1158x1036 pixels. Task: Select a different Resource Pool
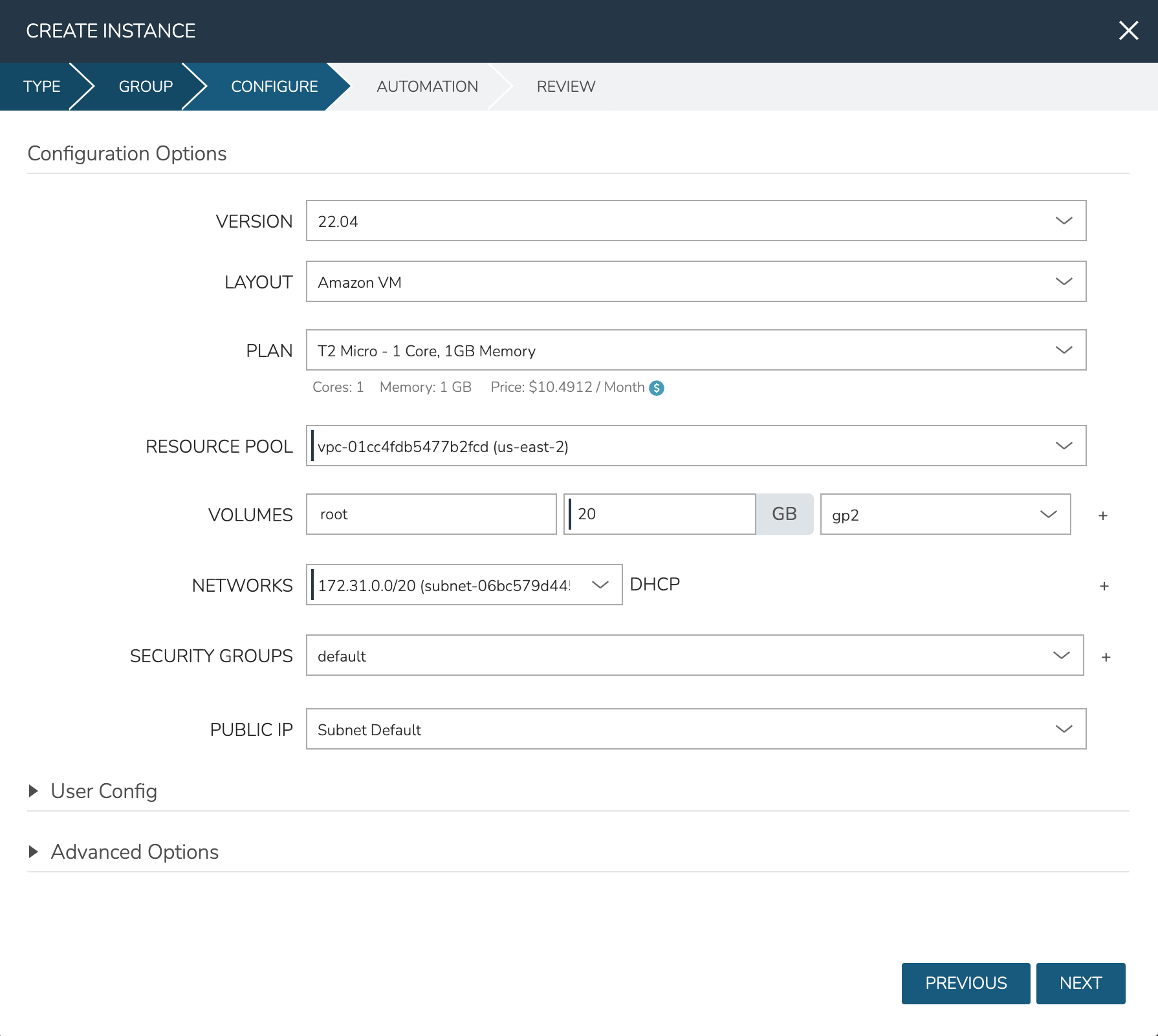point(695,446)
